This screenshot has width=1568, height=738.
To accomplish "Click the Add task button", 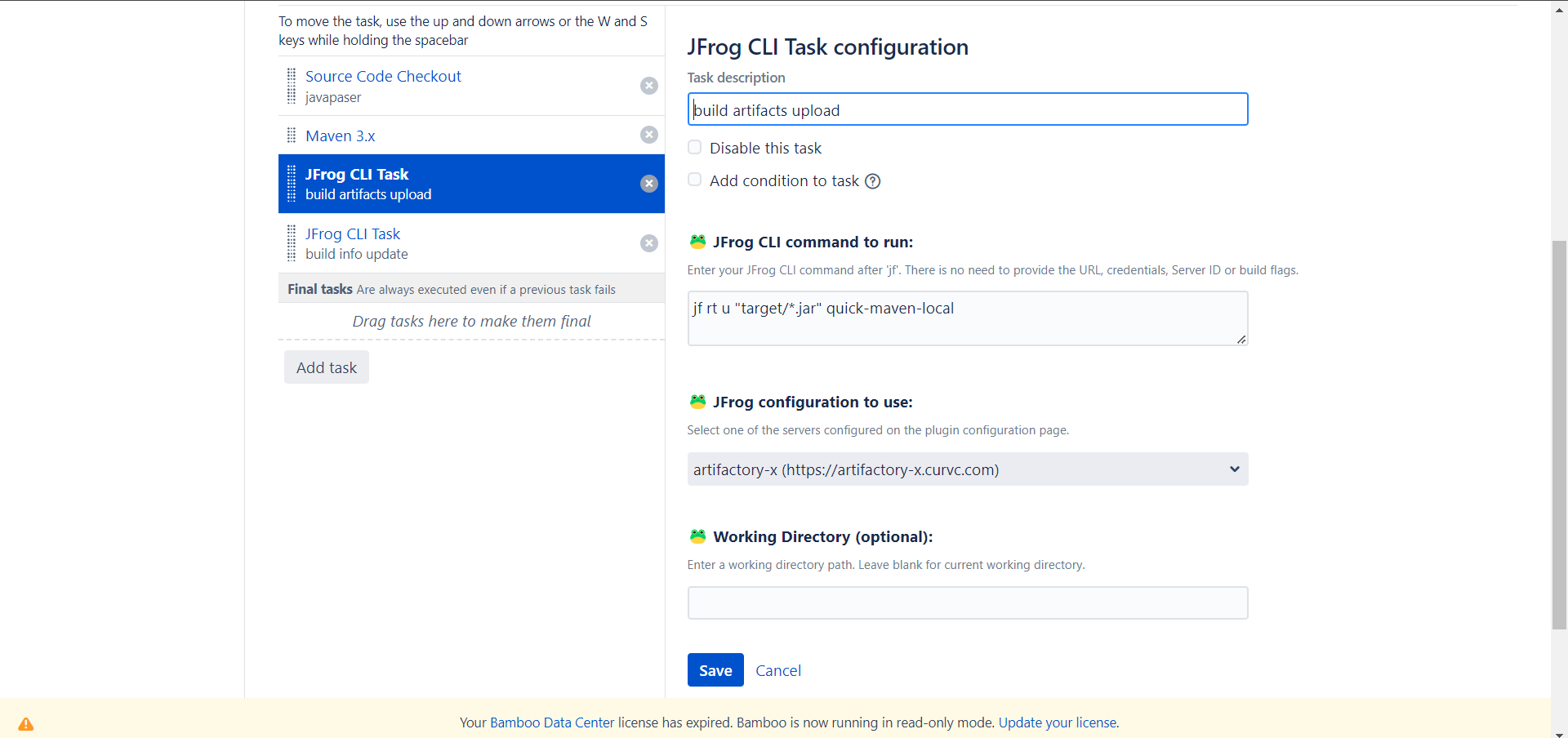I will [327, 367].
